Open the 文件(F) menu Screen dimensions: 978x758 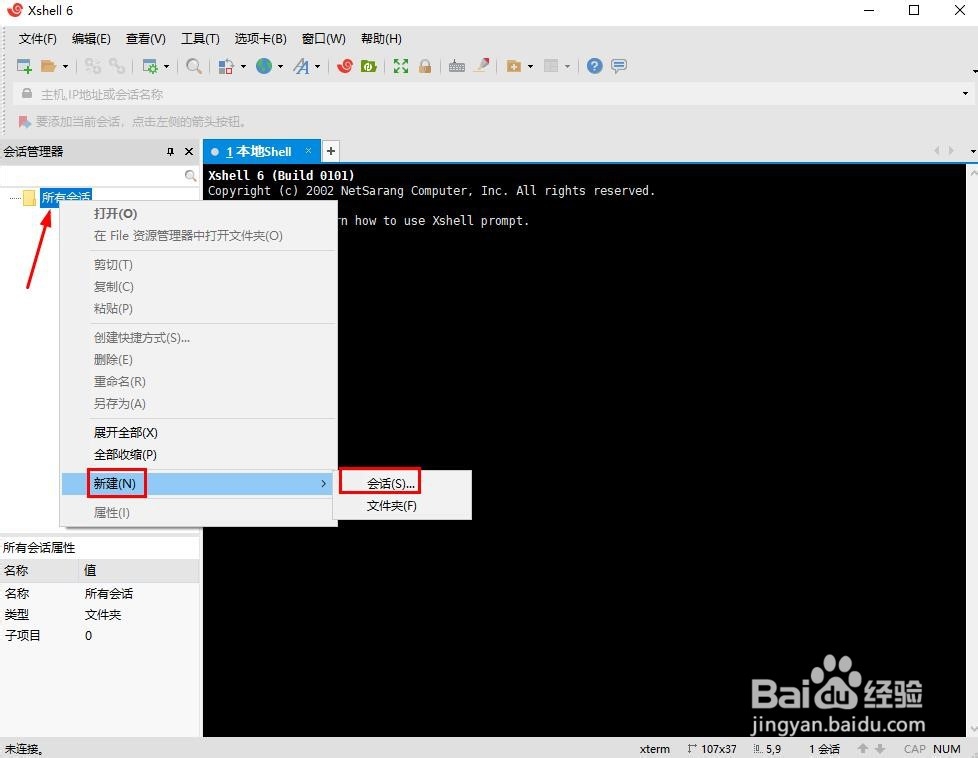37,39
